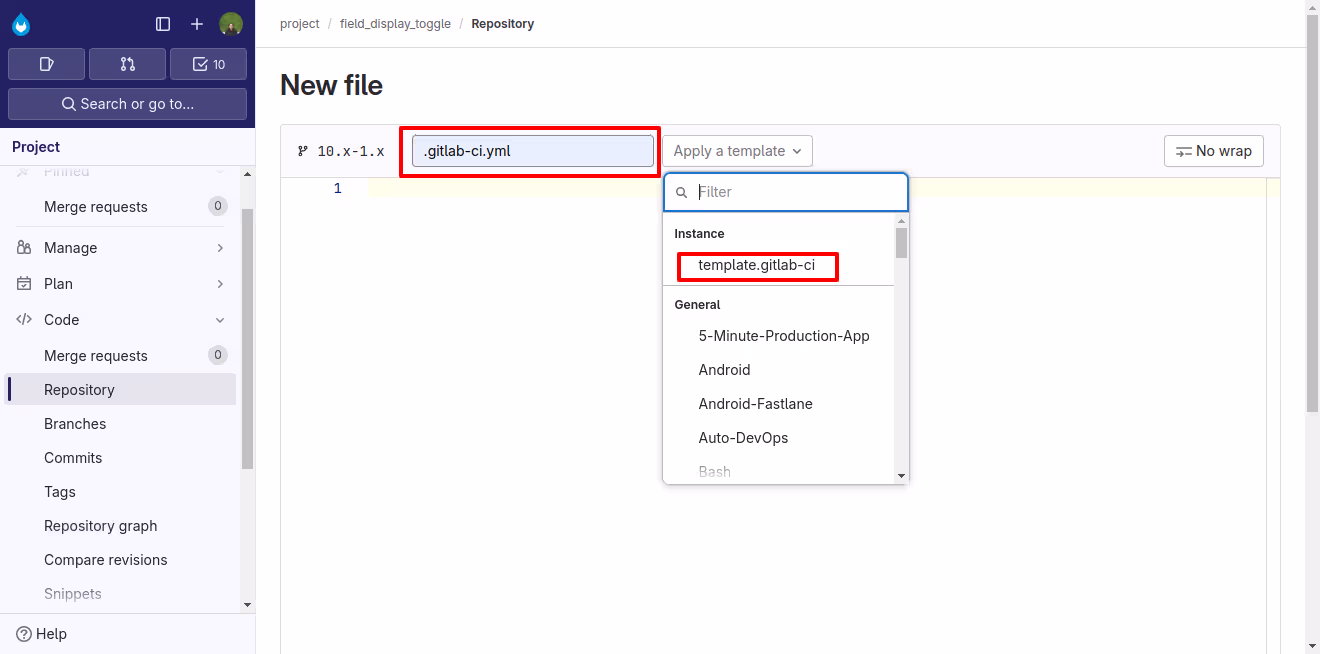
Task: Toggle the Apply a template dropdown
Action: tap(738, 151)
